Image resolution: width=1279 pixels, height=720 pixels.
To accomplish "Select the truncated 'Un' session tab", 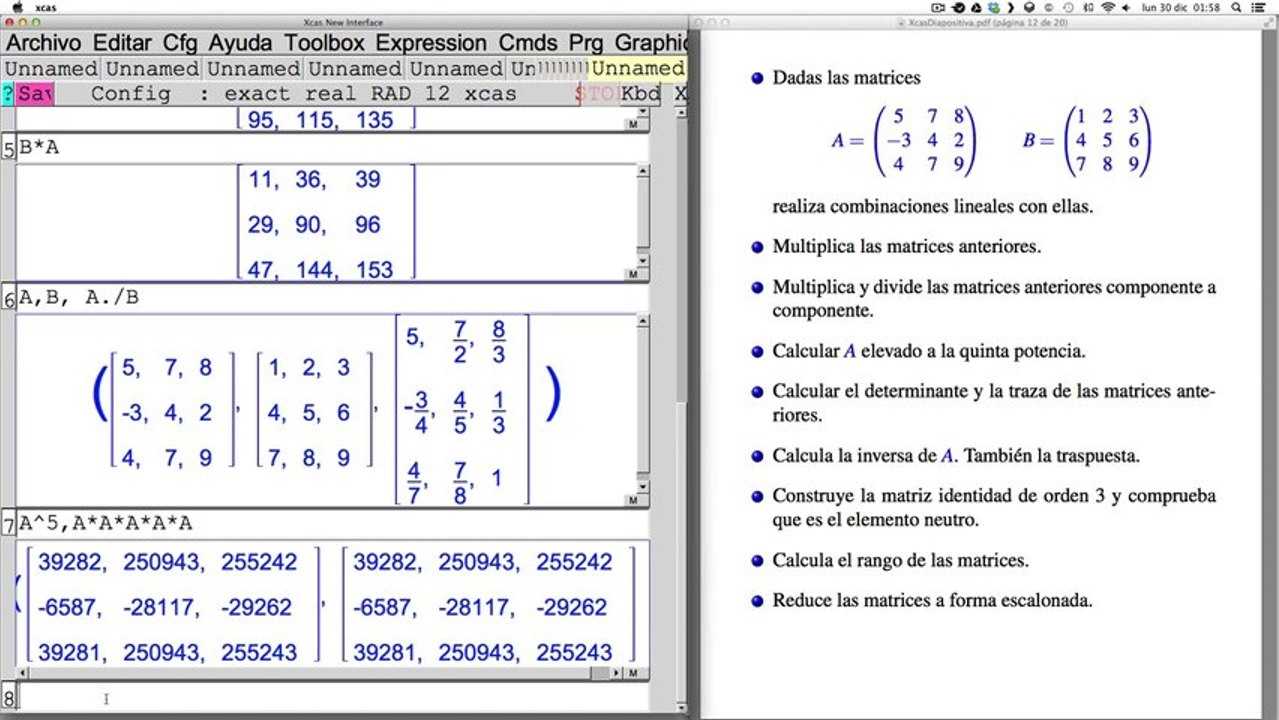I will tap(522, 69).
